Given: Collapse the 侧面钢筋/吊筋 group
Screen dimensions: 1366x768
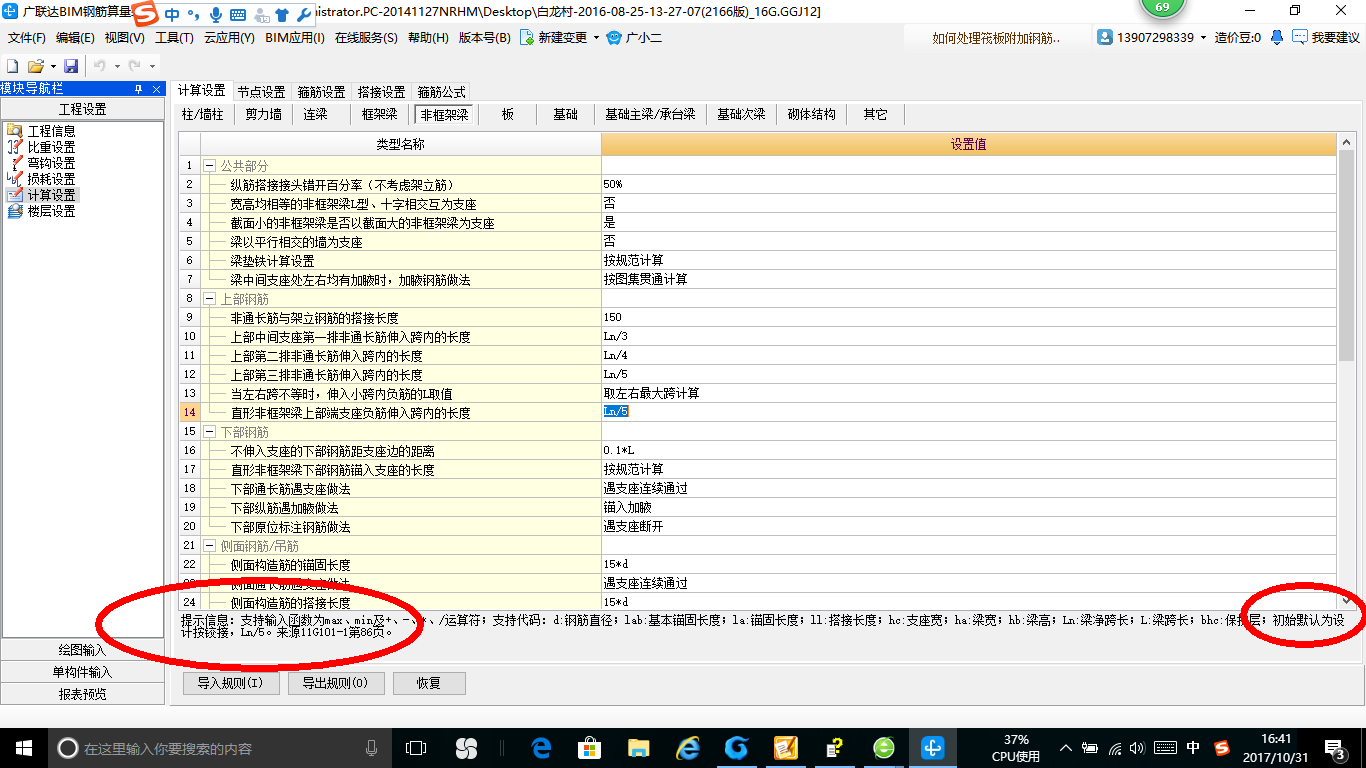Looking at the screenshot, I should (x=210, y=545).
